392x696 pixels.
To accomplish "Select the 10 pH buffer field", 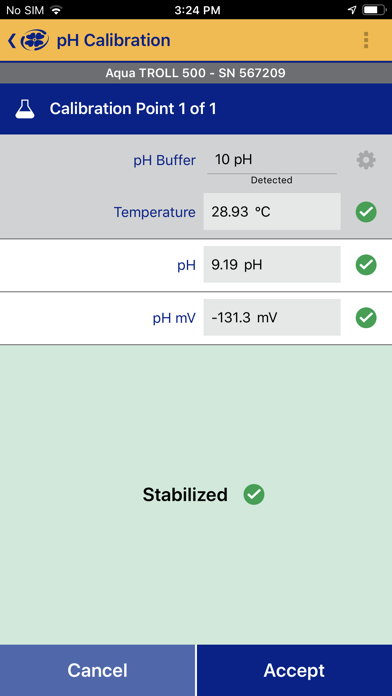I will tap(272, 160).
